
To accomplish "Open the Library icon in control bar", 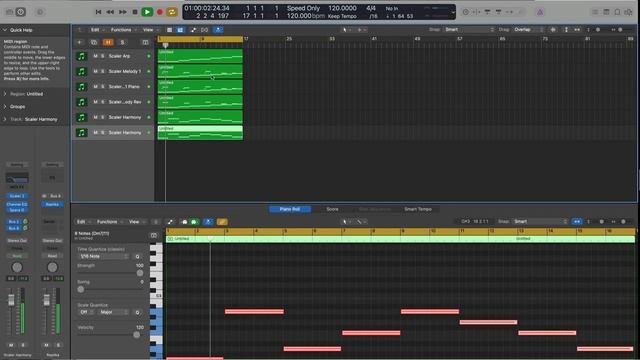I will tap(9, 12).
